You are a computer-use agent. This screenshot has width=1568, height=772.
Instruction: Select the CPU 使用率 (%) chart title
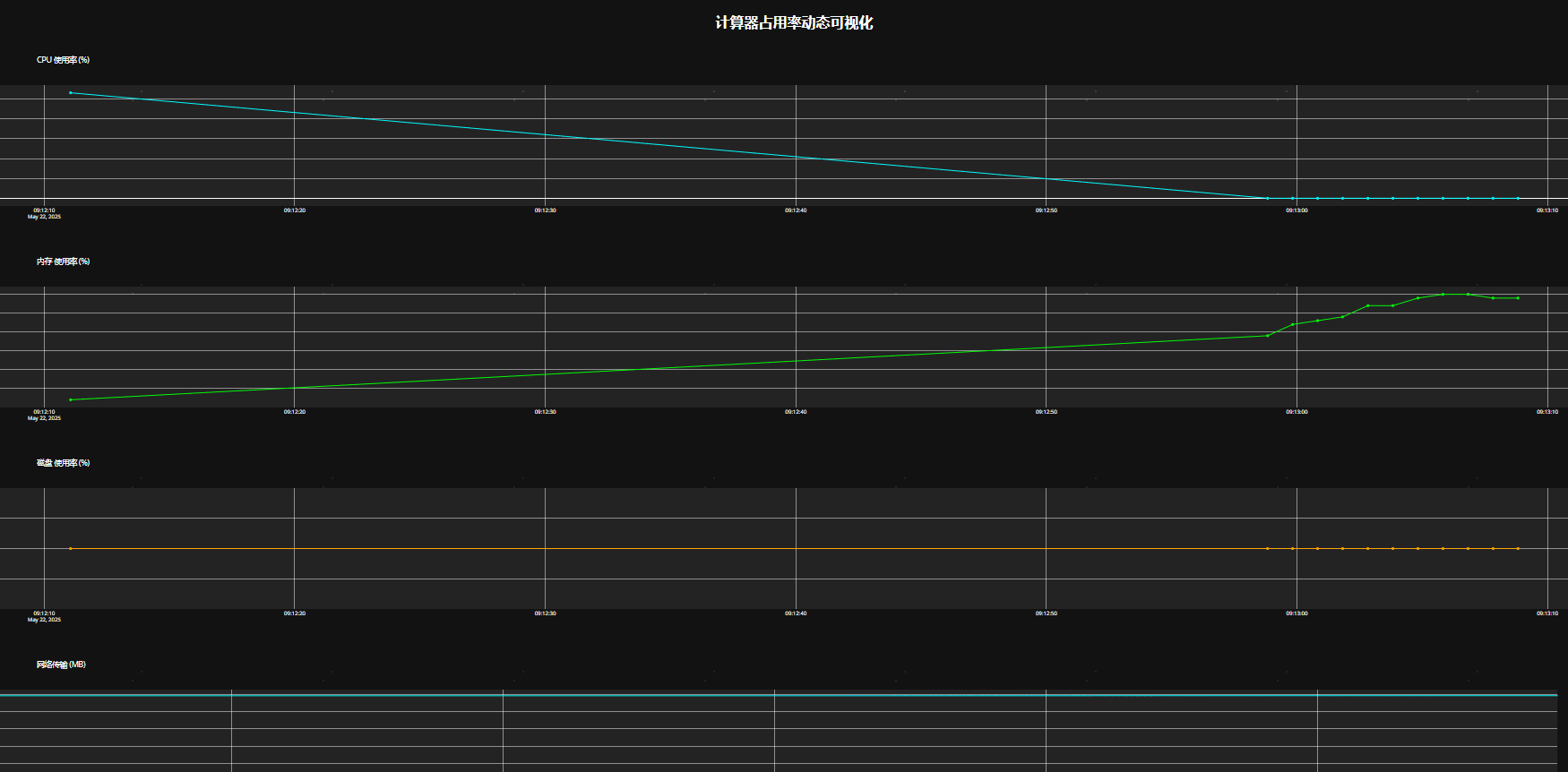pos(63,60)
